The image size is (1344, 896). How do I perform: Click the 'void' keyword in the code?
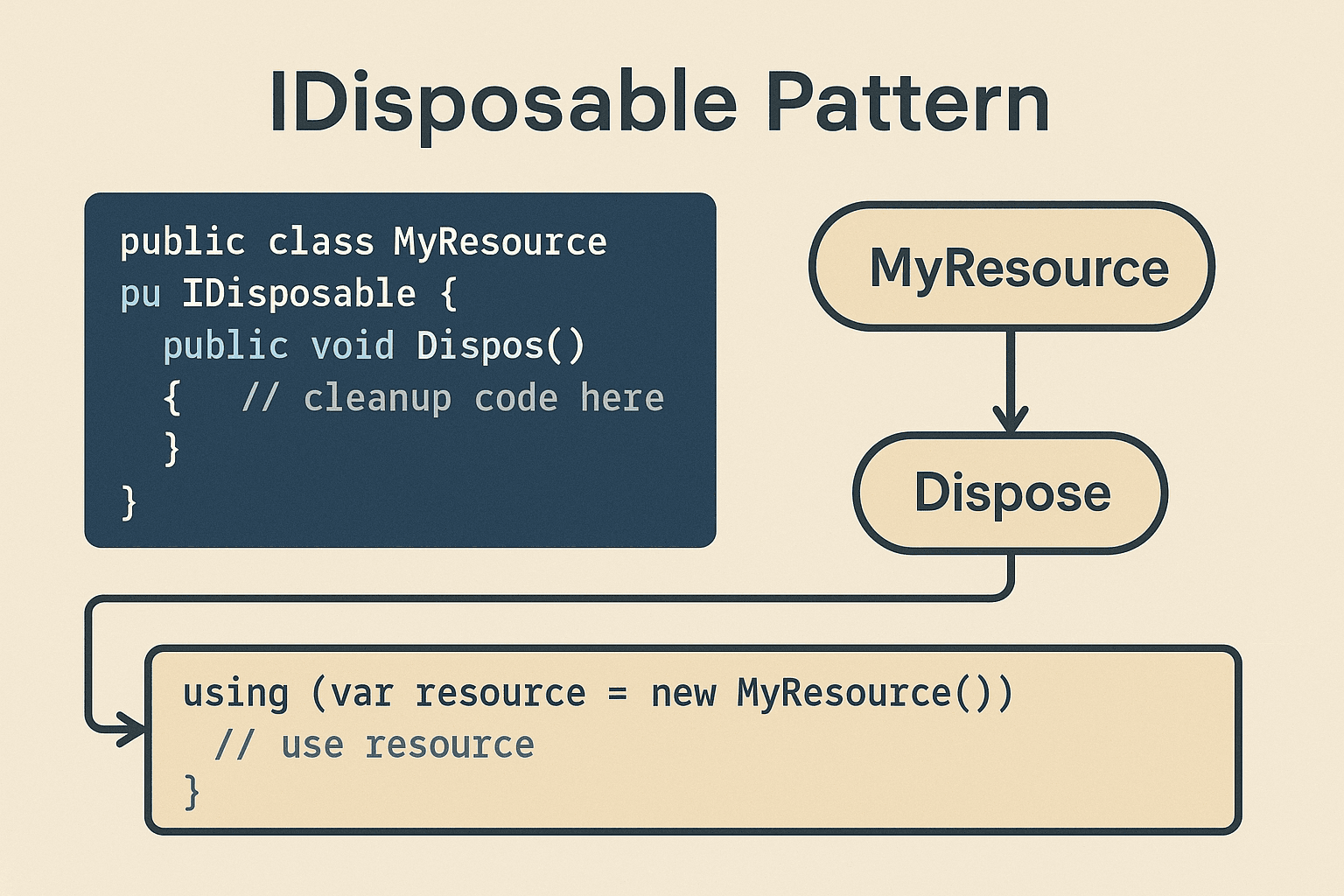click(x=353, y=346)
